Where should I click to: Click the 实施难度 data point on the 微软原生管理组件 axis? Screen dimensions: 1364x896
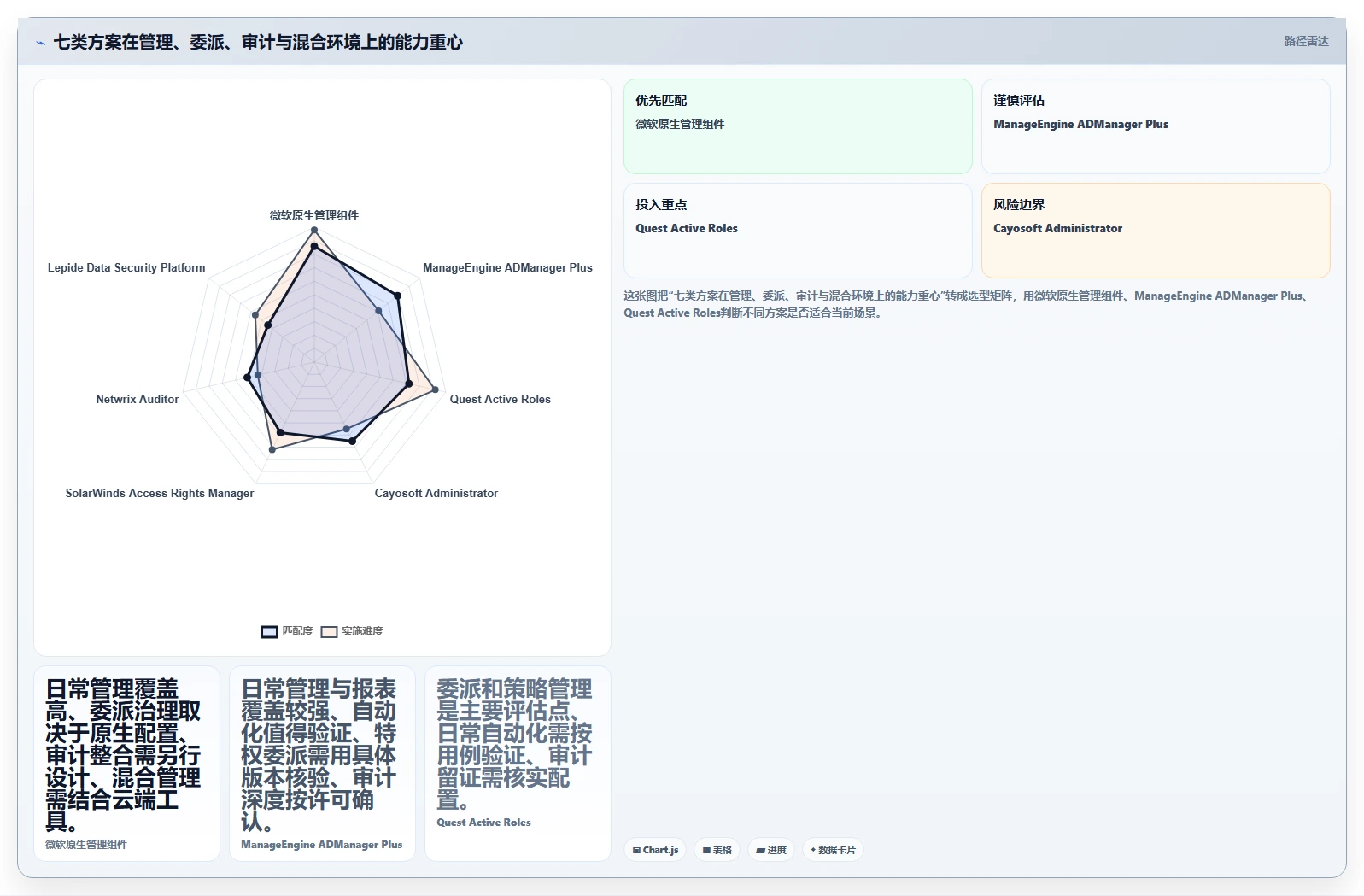314,230
